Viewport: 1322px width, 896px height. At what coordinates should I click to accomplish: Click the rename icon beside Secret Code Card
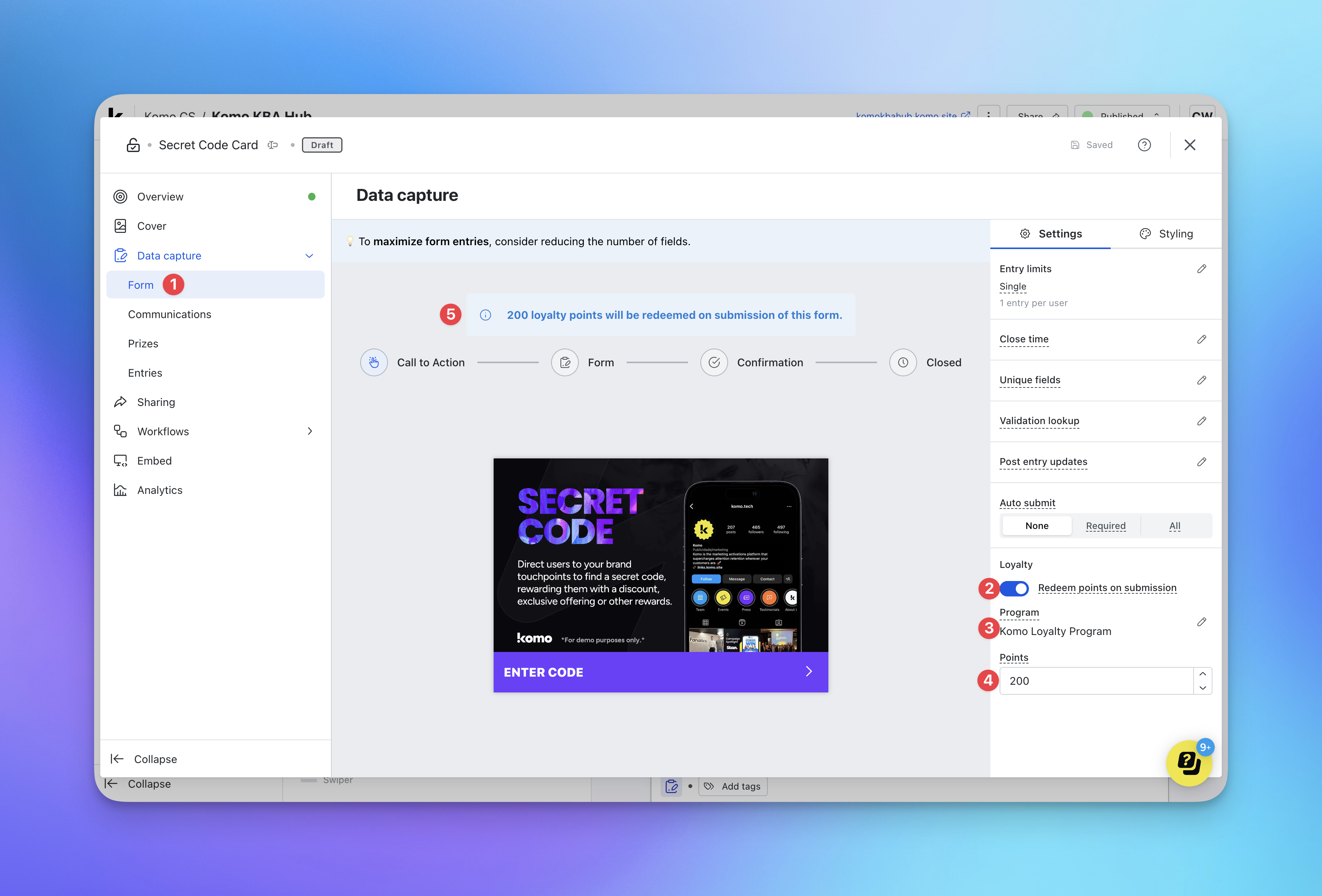(273, 145)
